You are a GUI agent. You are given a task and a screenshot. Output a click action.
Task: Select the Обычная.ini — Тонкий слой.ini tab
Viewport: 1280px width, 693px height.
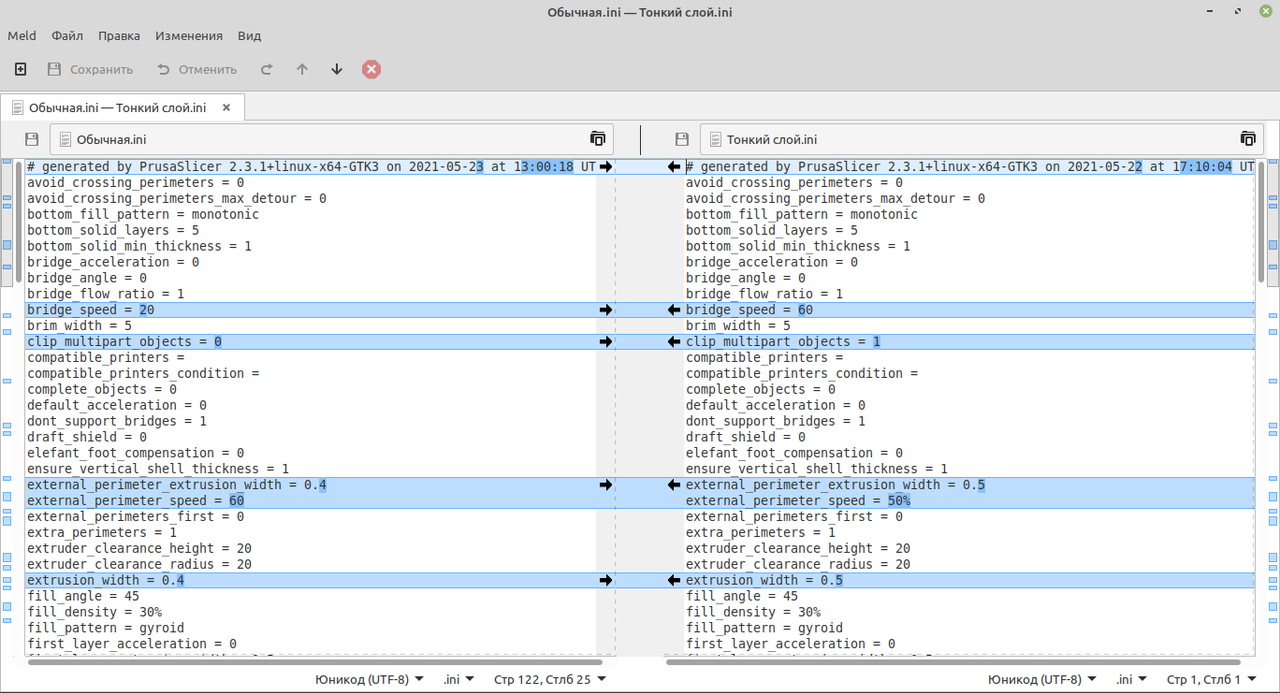pyautogui.click(x=122, y=108)
